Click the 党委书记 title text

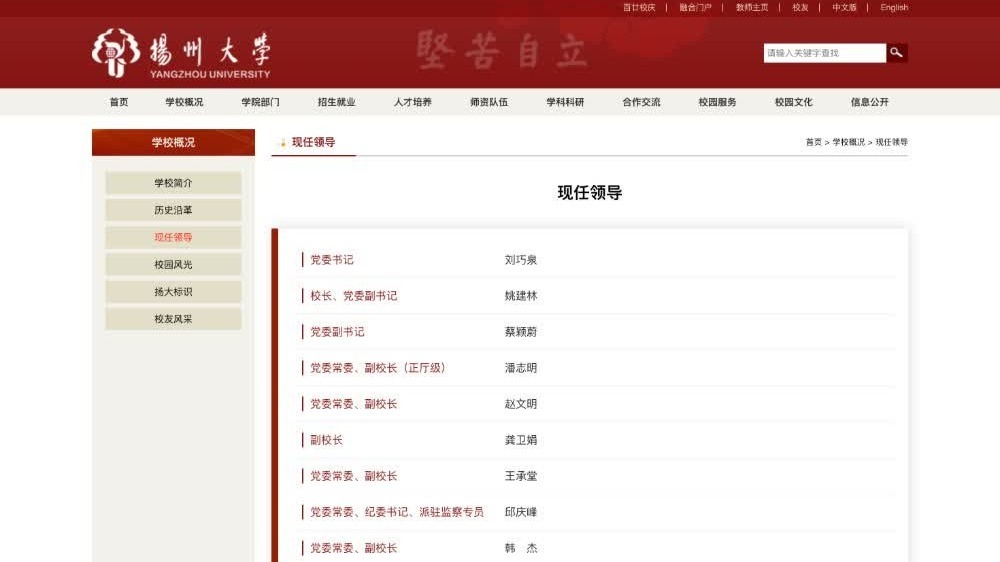[x=332, y=260]
